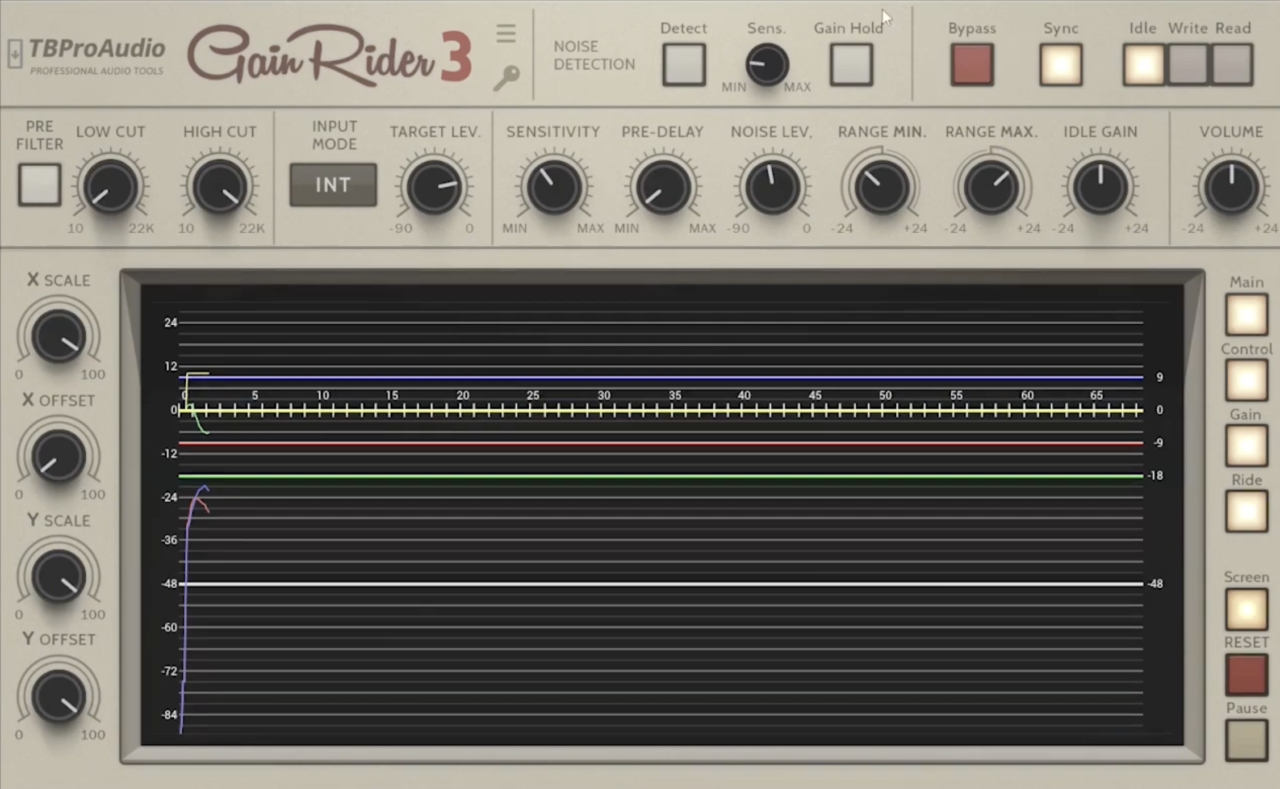Toggle the noise Detect button
Viewport: 1280px width, 789px height.
(684, 65)
